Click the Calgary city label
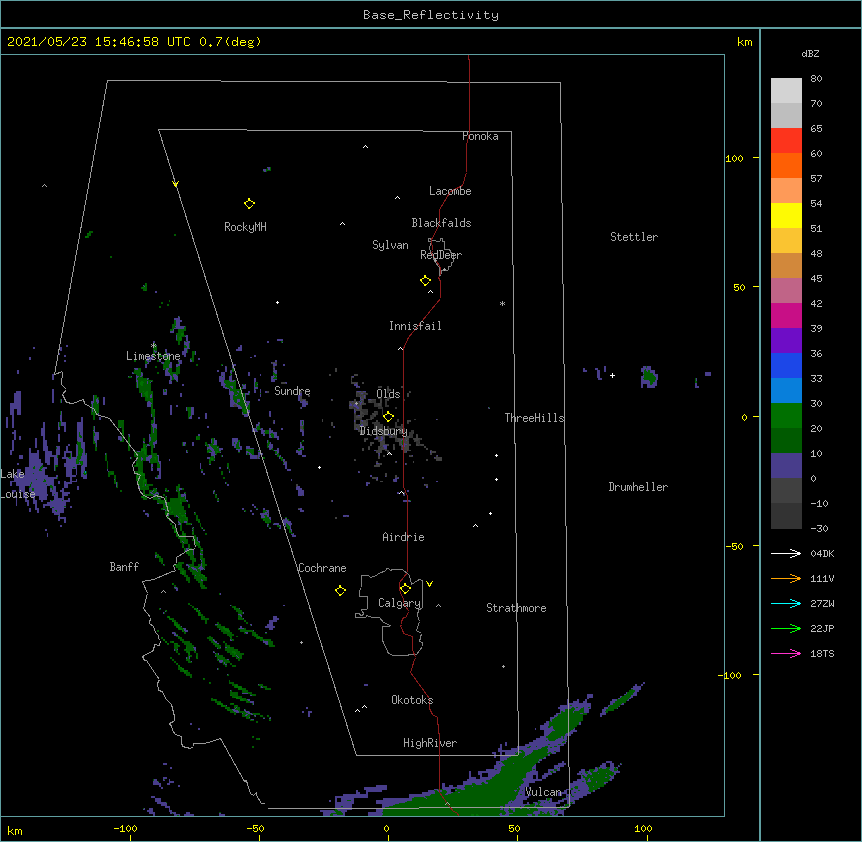This screenshot has height=842, width=862. 400,603
